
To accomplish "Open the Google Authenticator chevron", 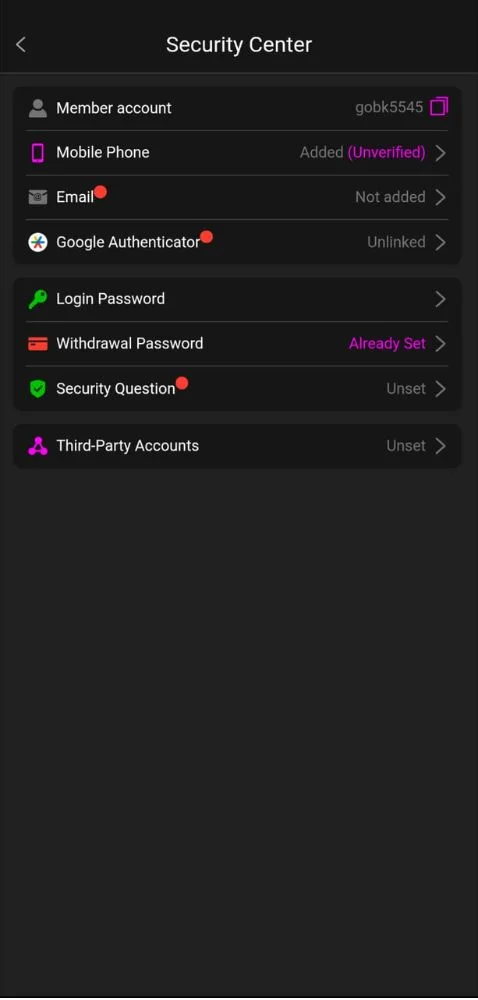I will point(440,242).
